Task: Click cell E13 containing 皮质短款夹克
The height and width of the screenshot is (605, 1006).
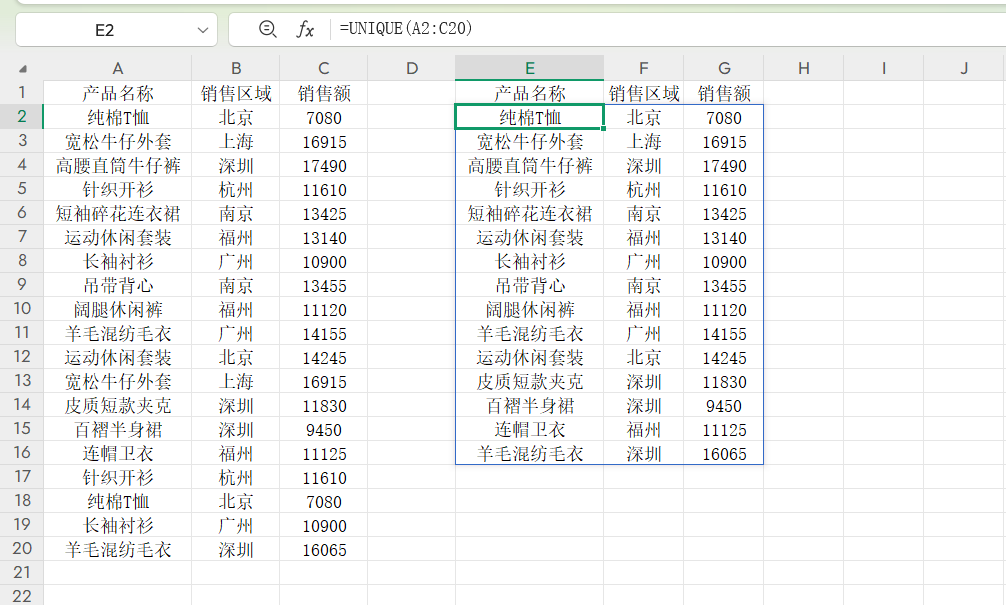Action: (529, 381)
